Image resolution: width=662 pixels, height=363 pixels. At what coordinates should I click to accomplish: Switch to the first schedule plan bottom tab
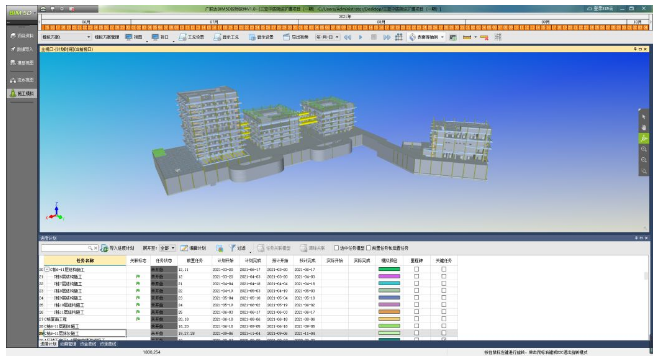[x=48, y=344]
